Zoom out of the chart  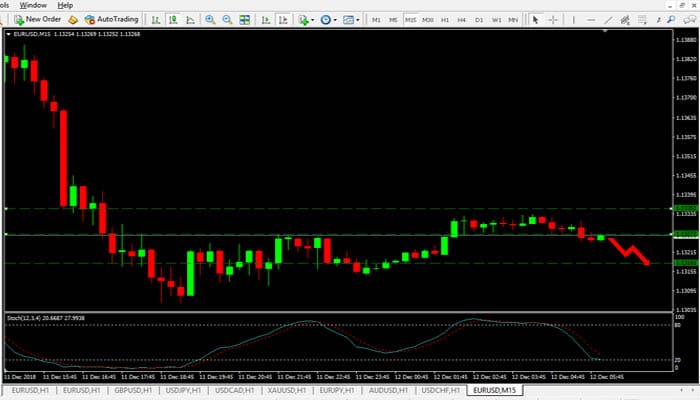[227, 19]
